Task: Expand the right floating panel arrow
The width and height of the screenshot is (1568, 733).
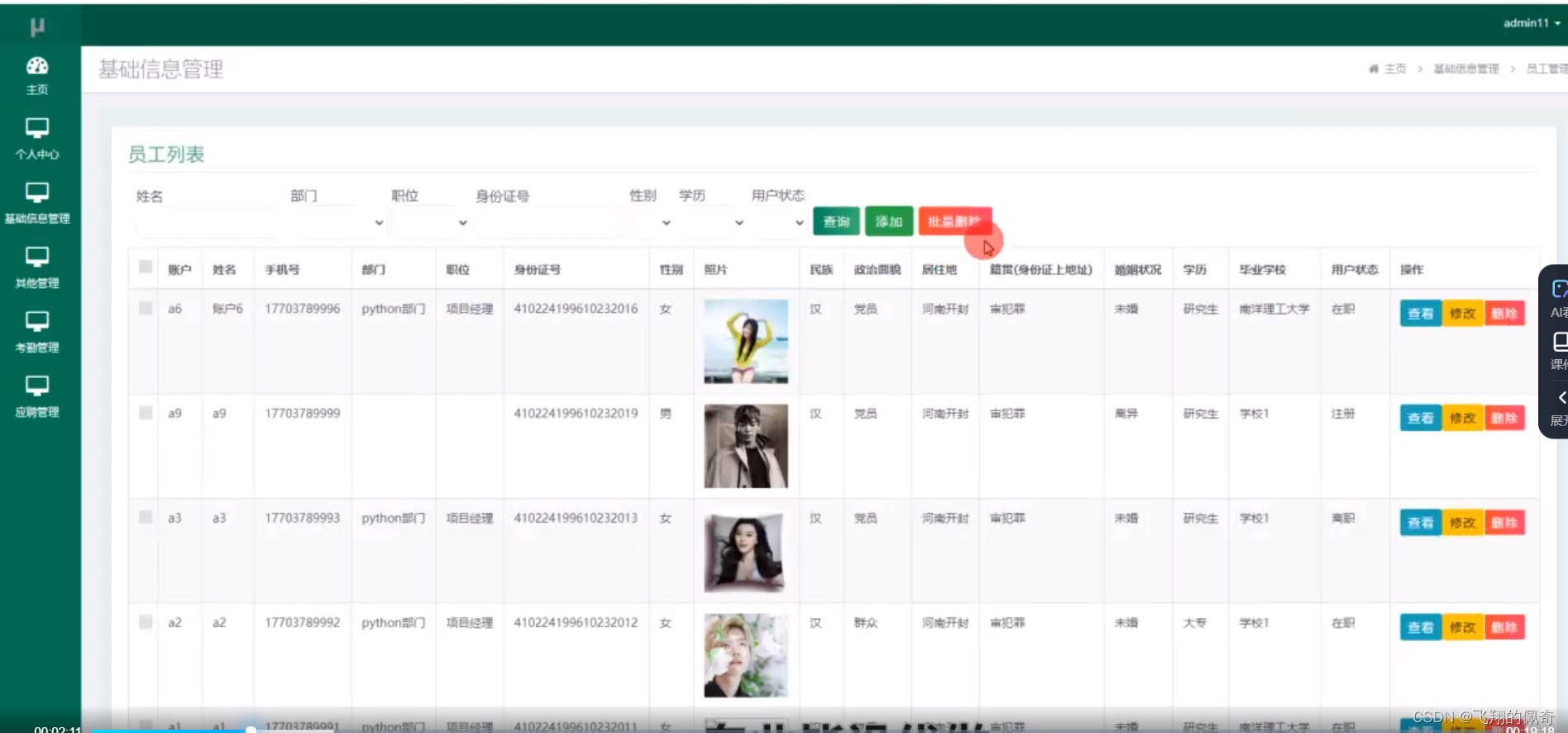Action: coord(1561,398)
